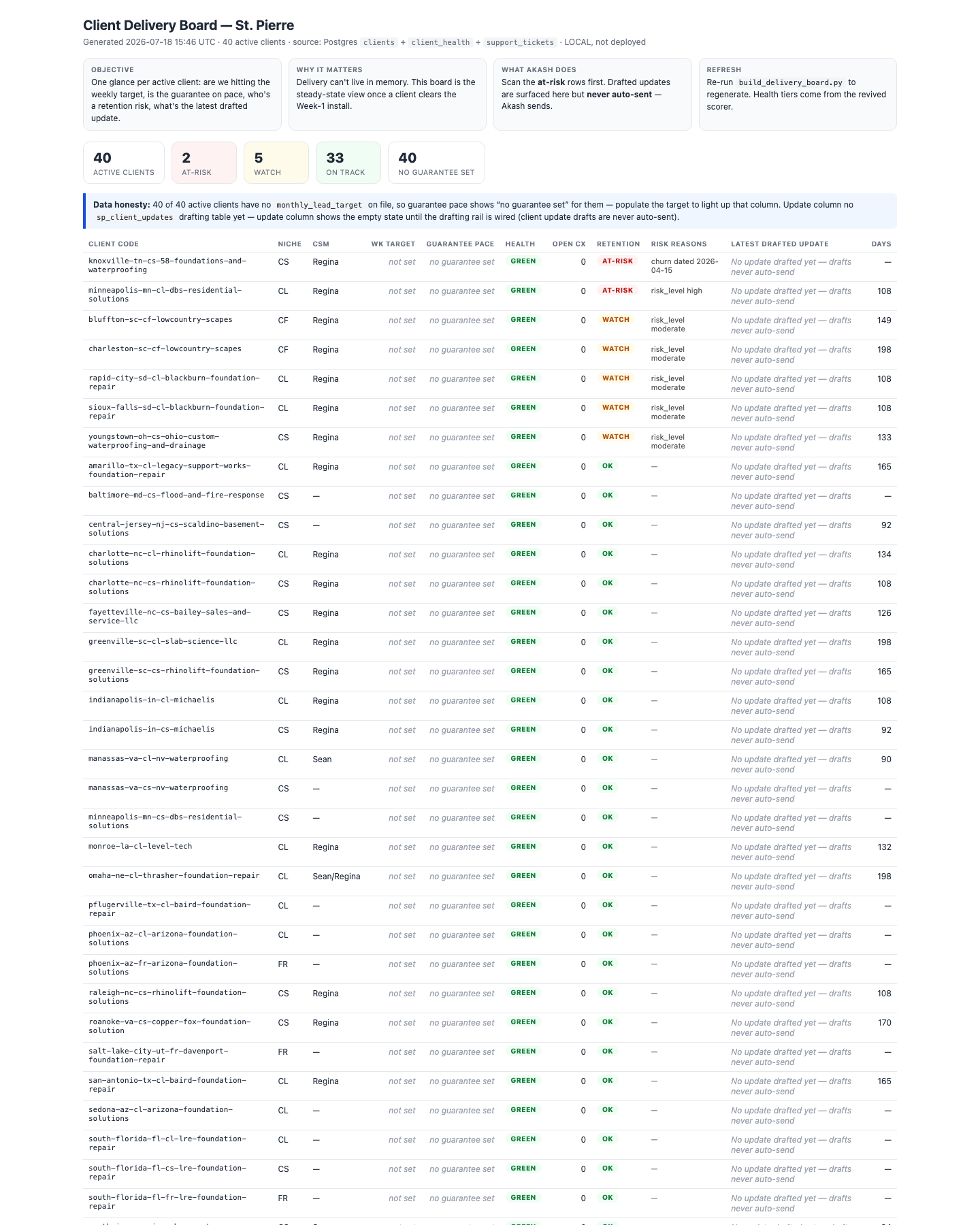
Task: Click the Health column header
Action: pos(520,244)
